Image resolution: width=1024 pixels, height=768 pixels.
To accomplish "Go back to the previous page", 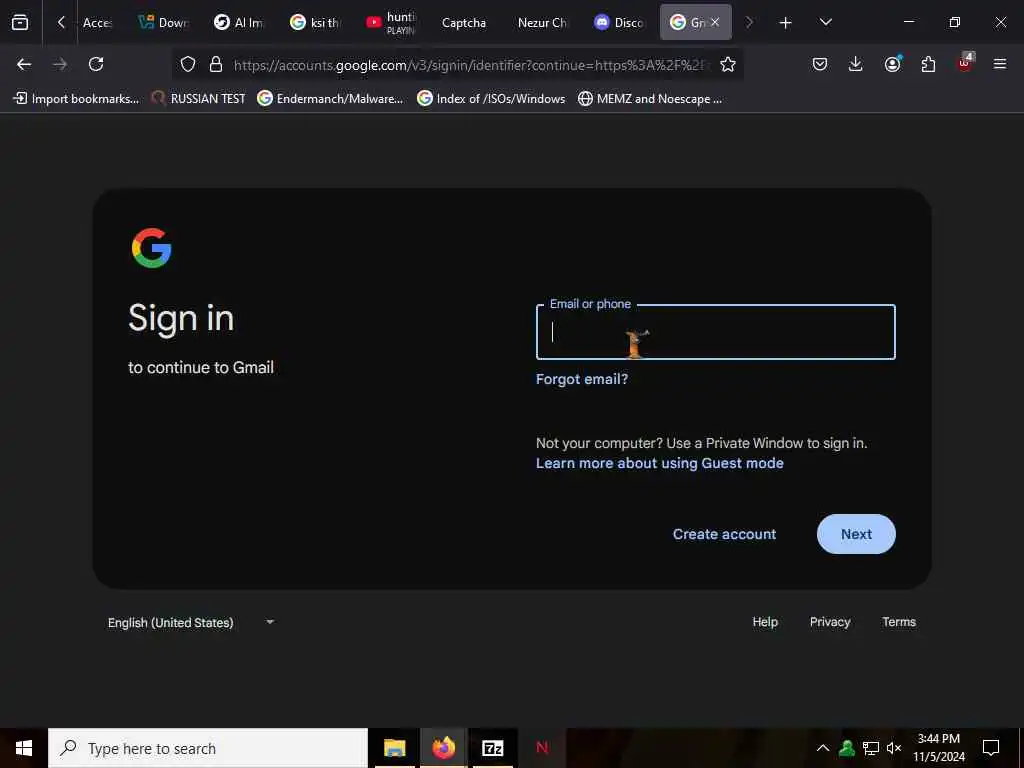I will (x=24, y=64).
